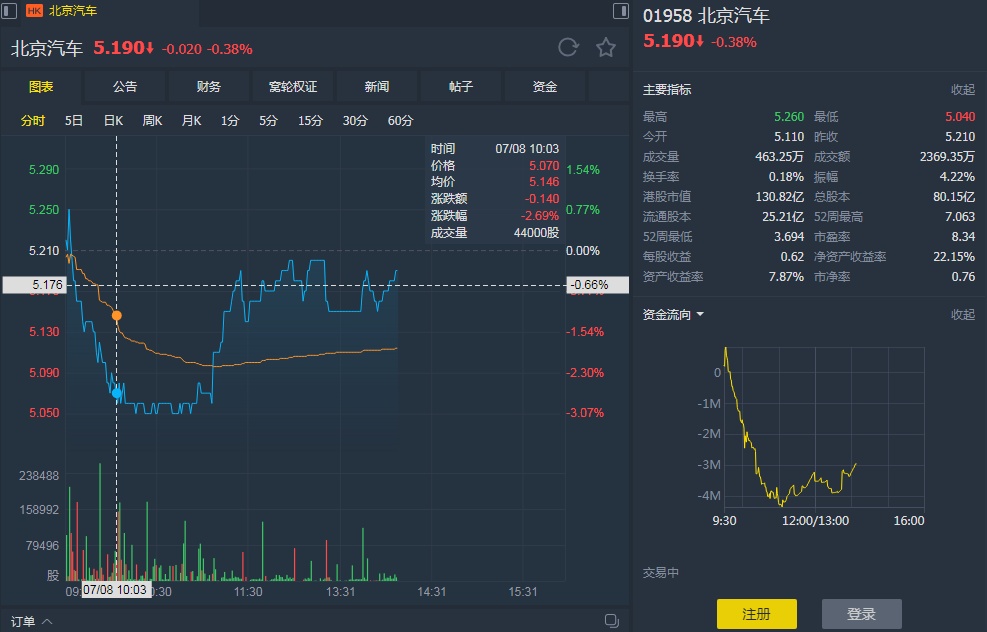This screenshot has width=987, height=632.
Task: Select the 30分 interval
Action: click(355, 120)
